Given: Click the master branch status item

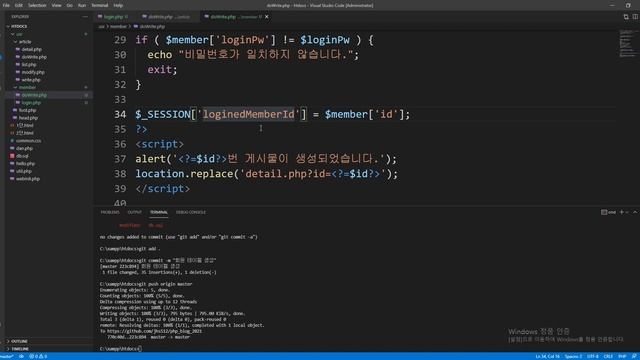Looking at the screenshot, I should (7, 356).
